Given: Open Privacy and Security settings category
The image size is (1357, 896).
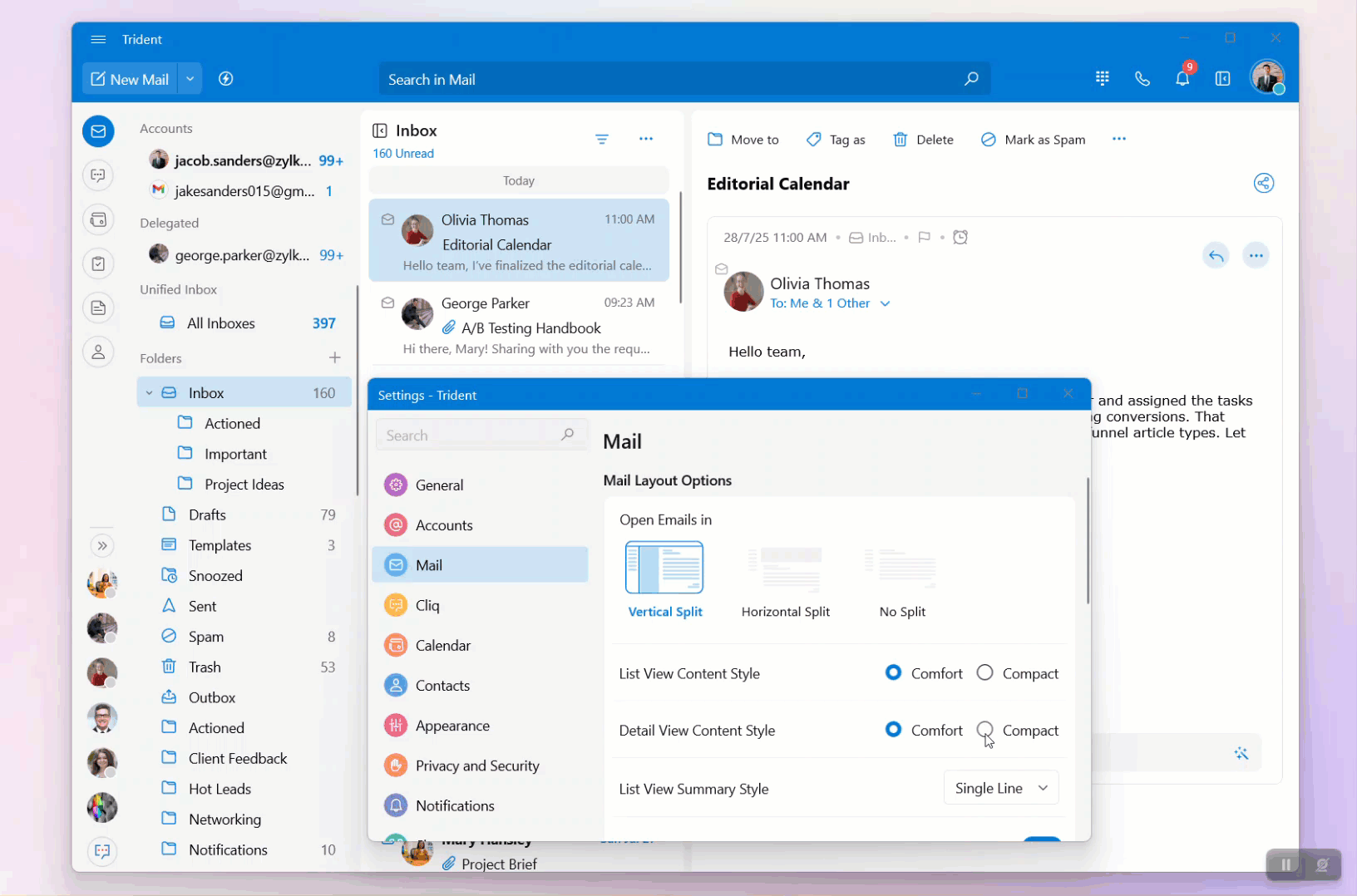Looking at the screenshot, I should pos(480,766).
